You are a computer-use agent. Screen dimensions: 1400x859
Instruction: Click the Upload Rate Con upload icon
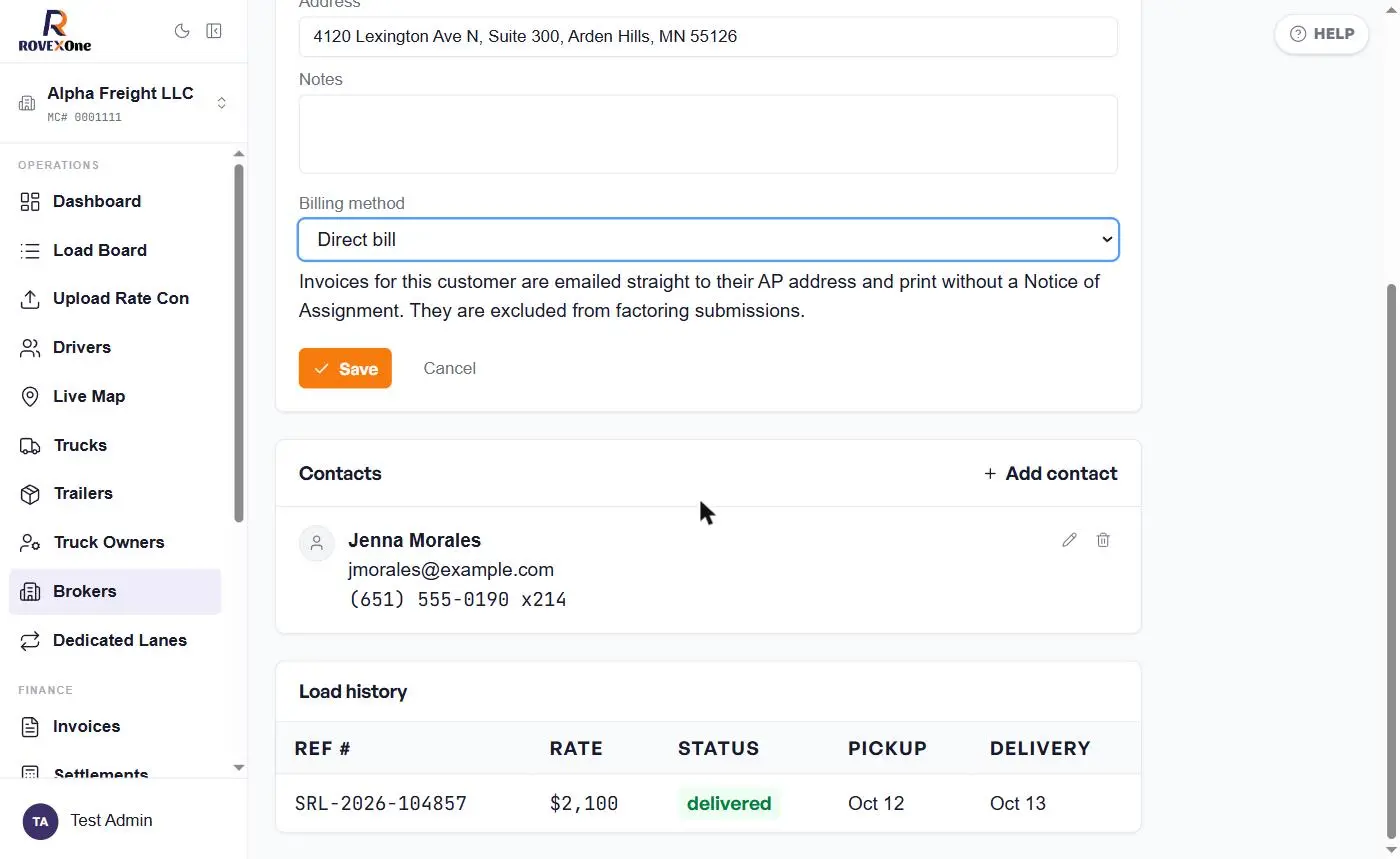click(x=30, y=299)
